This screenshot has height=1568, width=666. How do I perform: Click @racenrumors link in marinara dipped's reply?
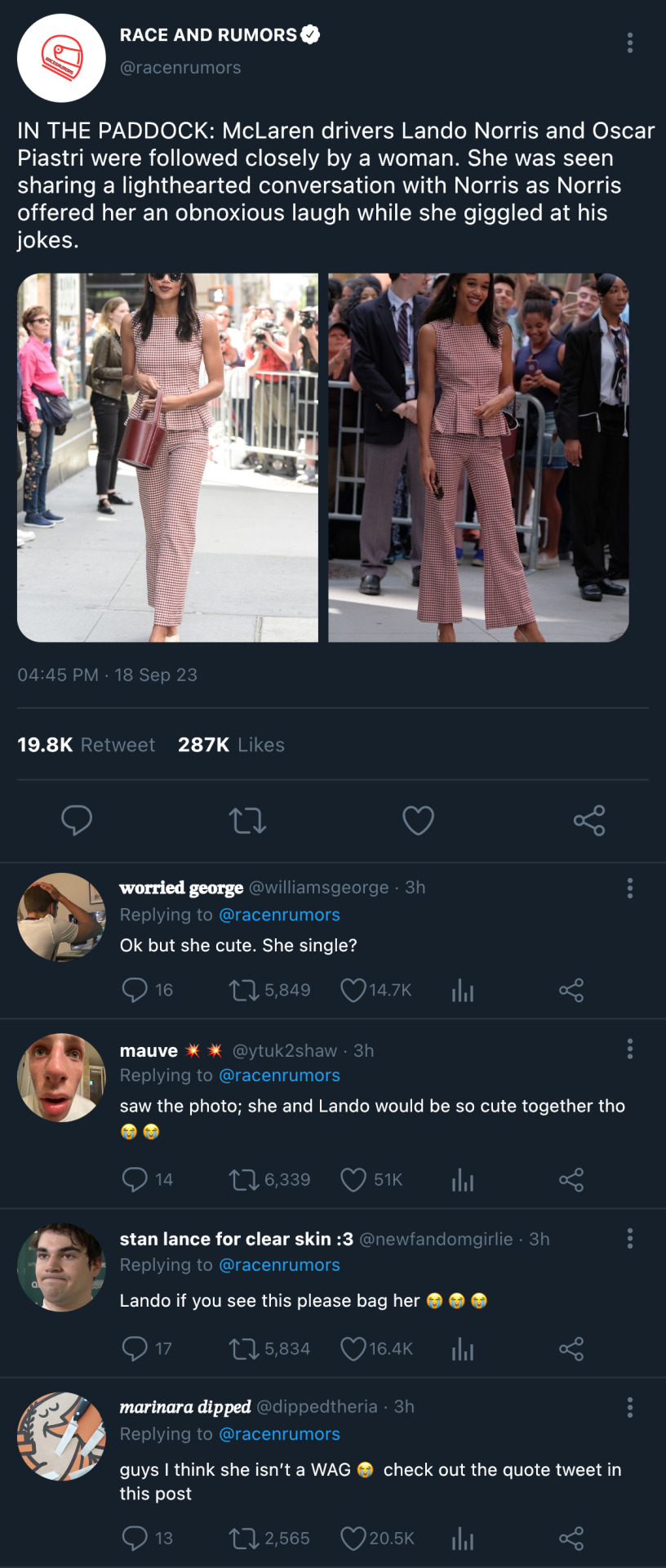pos(279,1433)
